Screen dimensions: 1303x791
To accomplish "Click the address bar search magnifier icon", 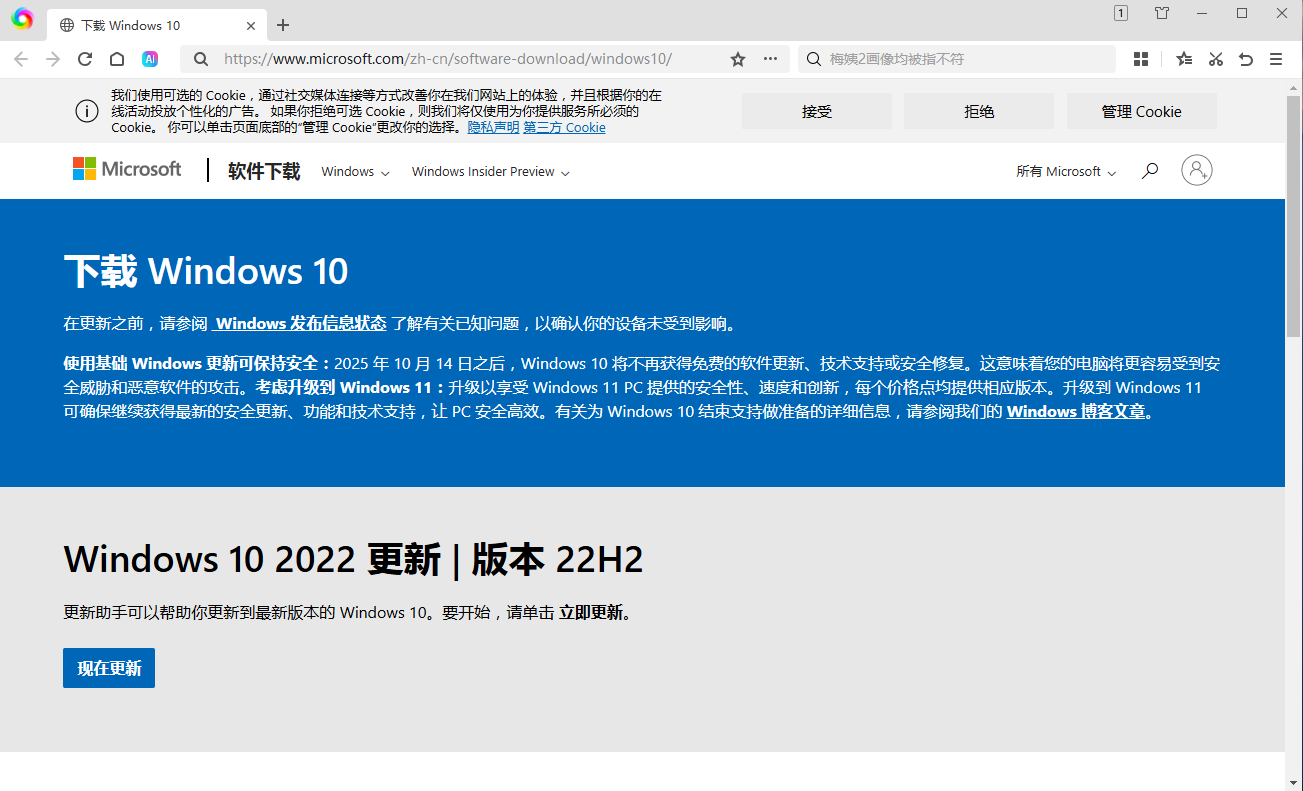I will point(201,59).
